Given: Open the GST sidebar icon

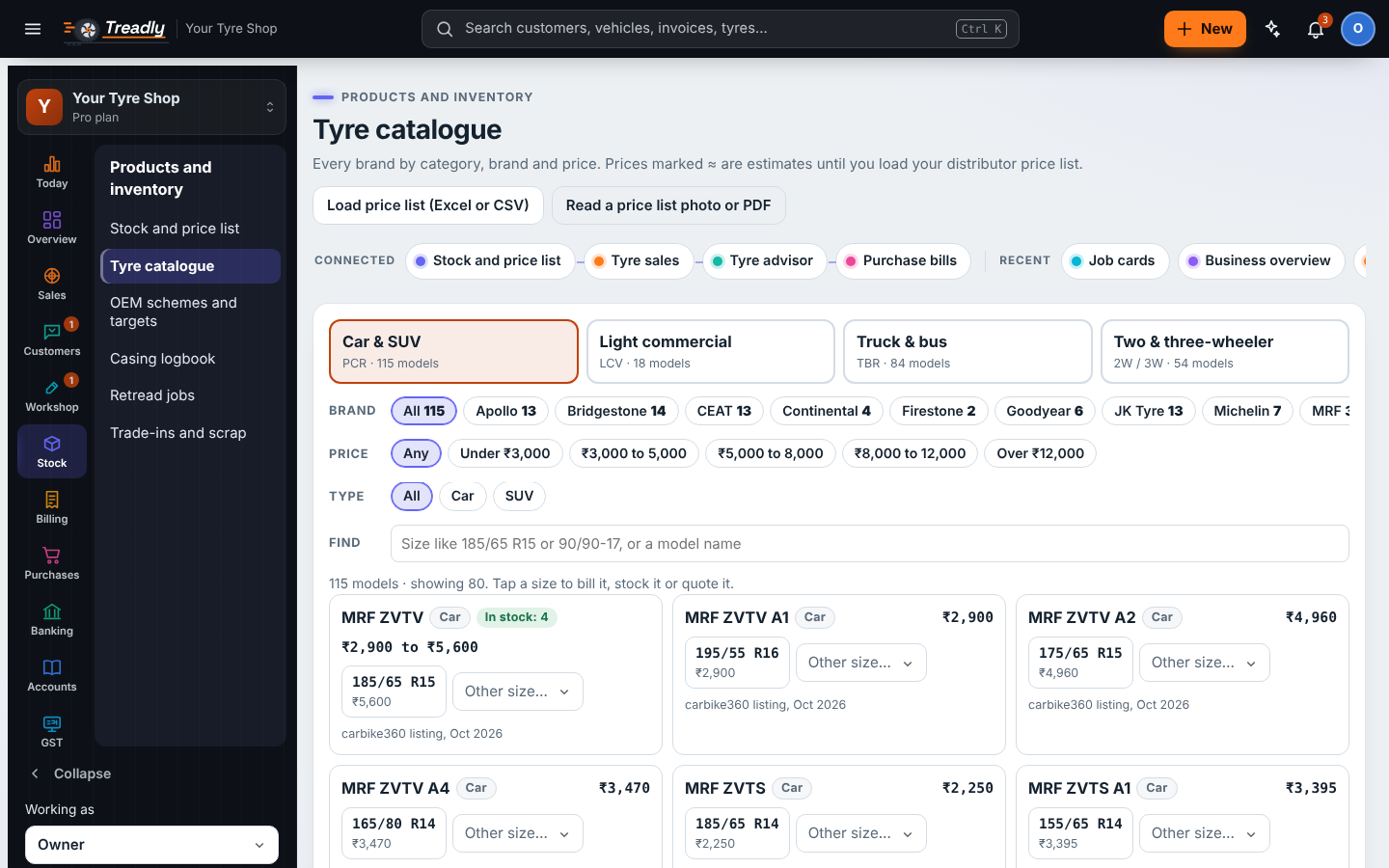Looking at the screenshot, I should click(52, 731).
